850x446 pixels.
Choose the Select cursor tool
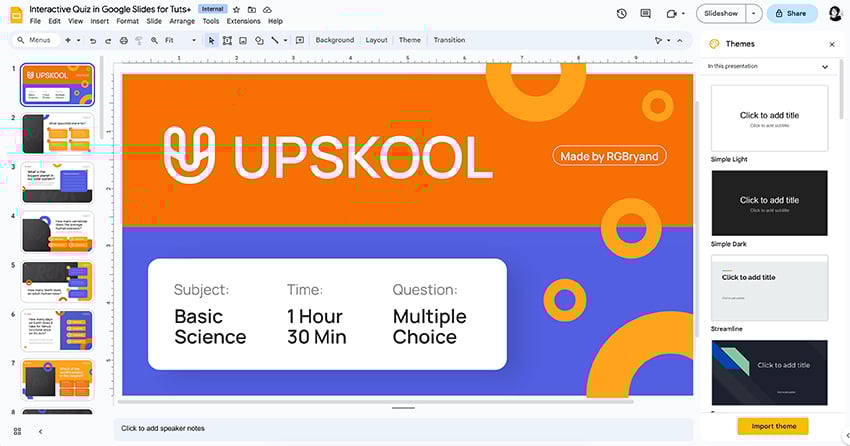(211, 41)
